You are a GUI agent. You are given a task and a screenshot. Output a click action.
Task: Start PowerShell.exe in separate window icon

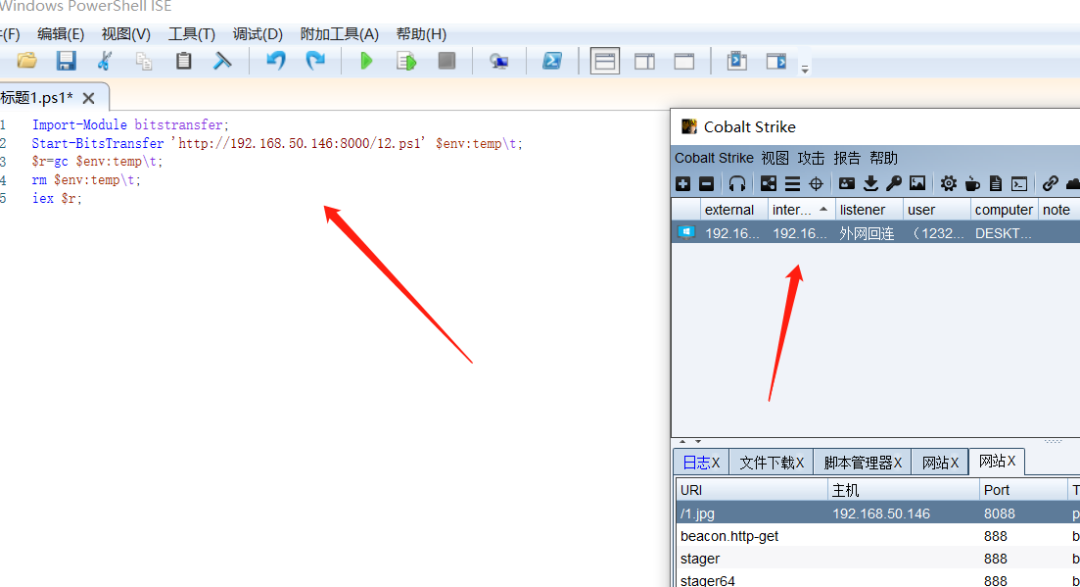(552, 61)
